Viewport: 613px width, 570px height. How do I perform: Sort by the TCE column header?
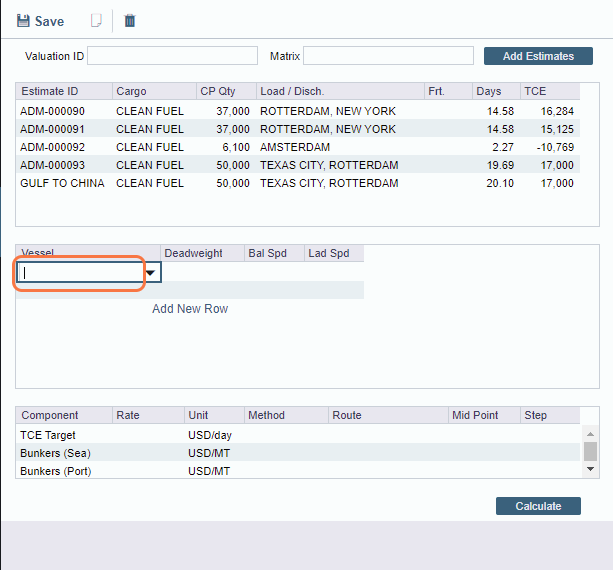click(549, 91)
